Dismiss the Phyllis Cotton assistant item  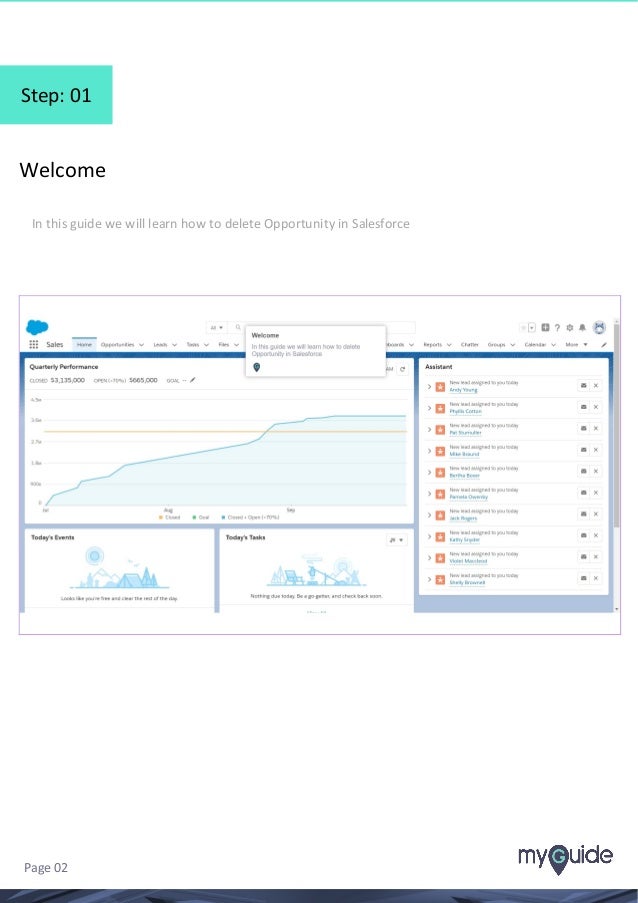click(x=596, y=407)
